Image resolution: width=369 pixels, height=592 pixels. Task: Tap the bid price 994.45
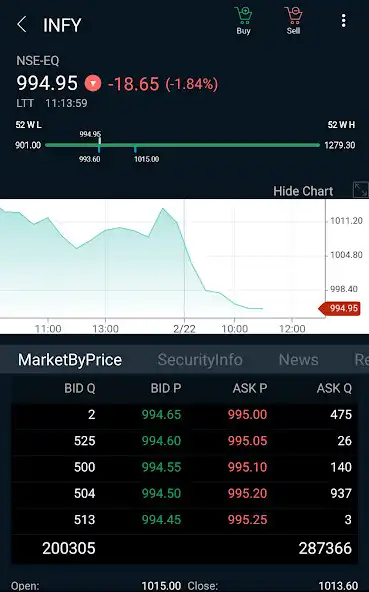(161, 520)
